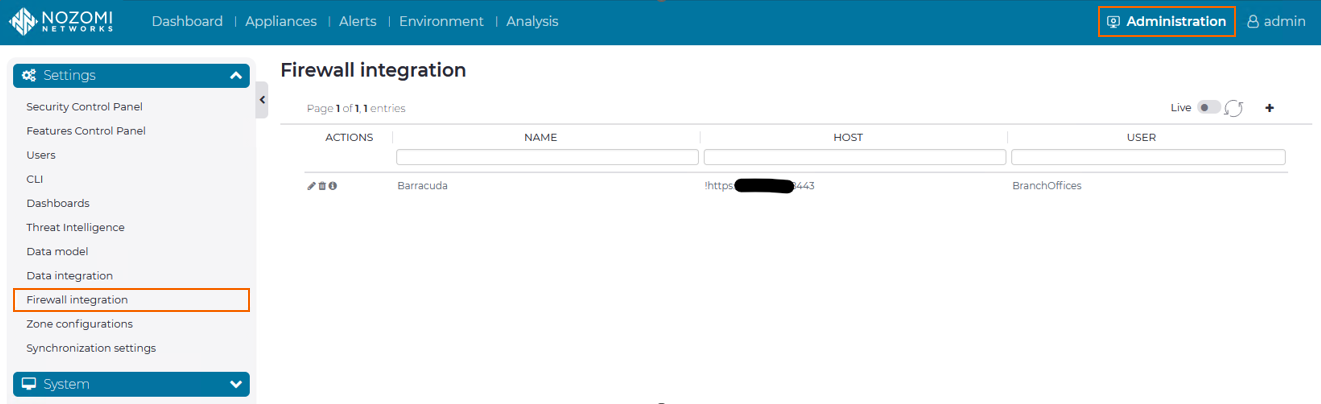Viewport: 1321px width, 404px height.
Task: Click the Firewall integration page heading
Action: (x=373, y=70)
